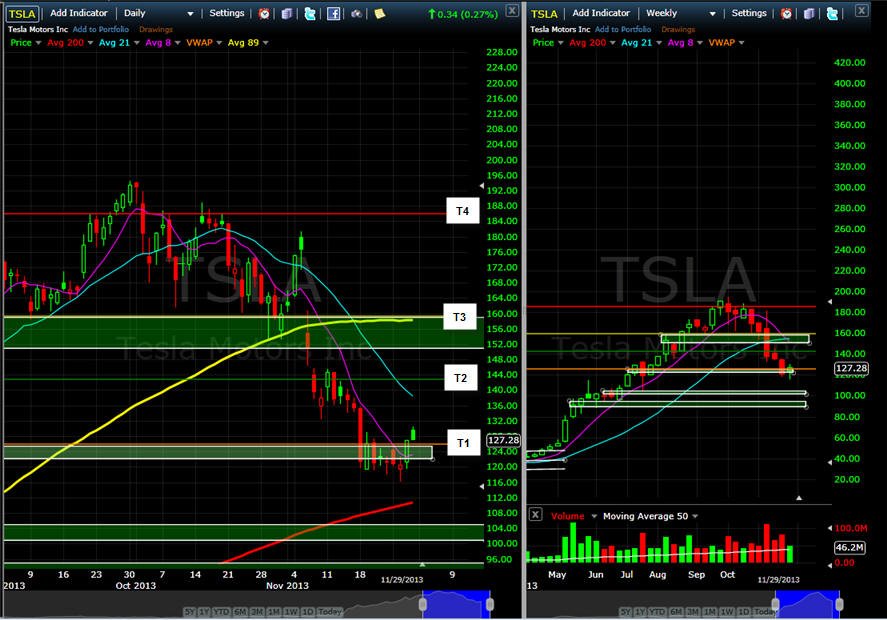
Task: Click the Facebook share icon
Action: [333, 14]
